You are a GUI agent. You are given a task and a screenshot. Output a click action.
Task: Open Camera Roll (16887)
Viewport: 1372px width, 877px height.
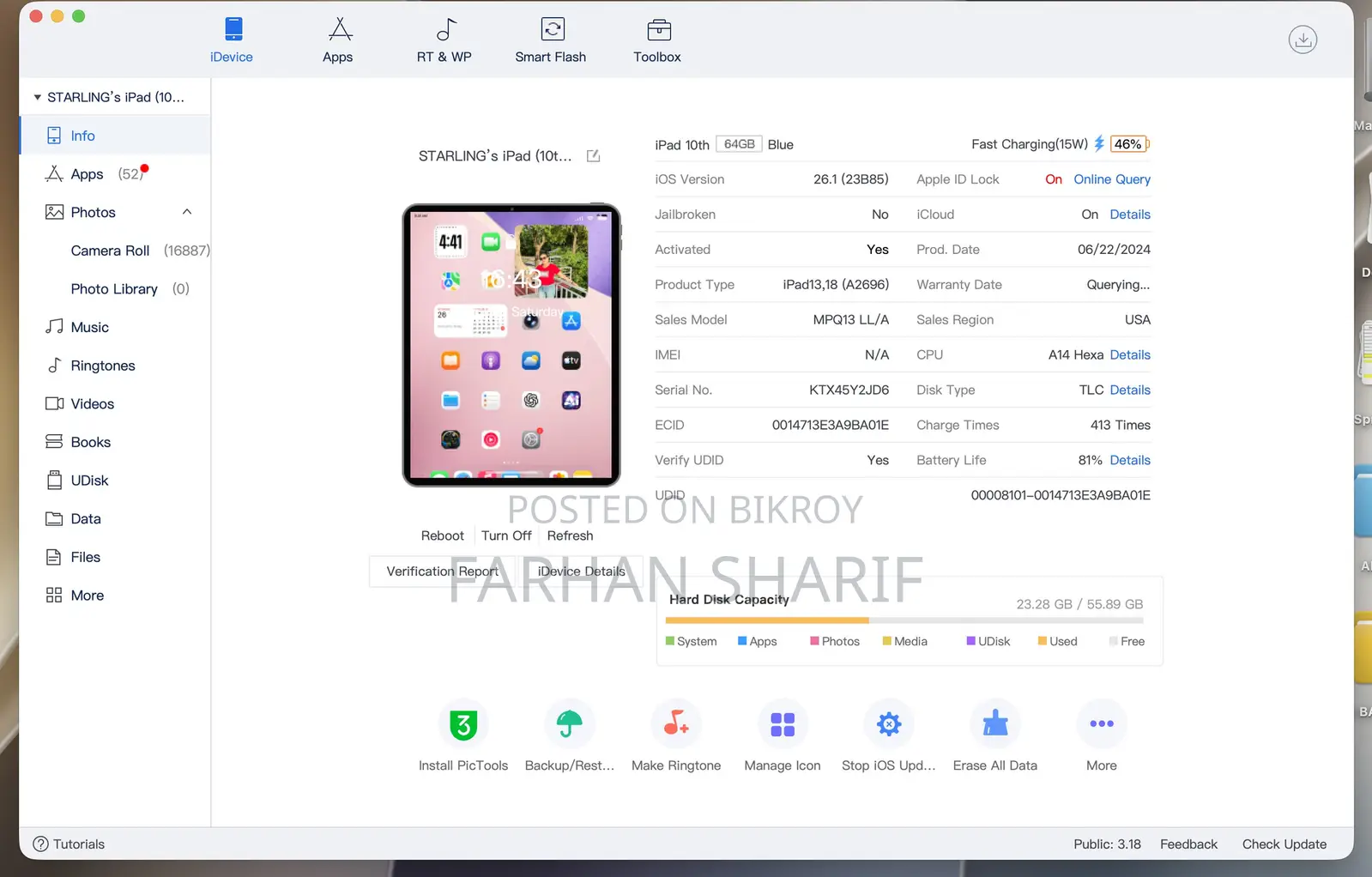pos(140,251)
